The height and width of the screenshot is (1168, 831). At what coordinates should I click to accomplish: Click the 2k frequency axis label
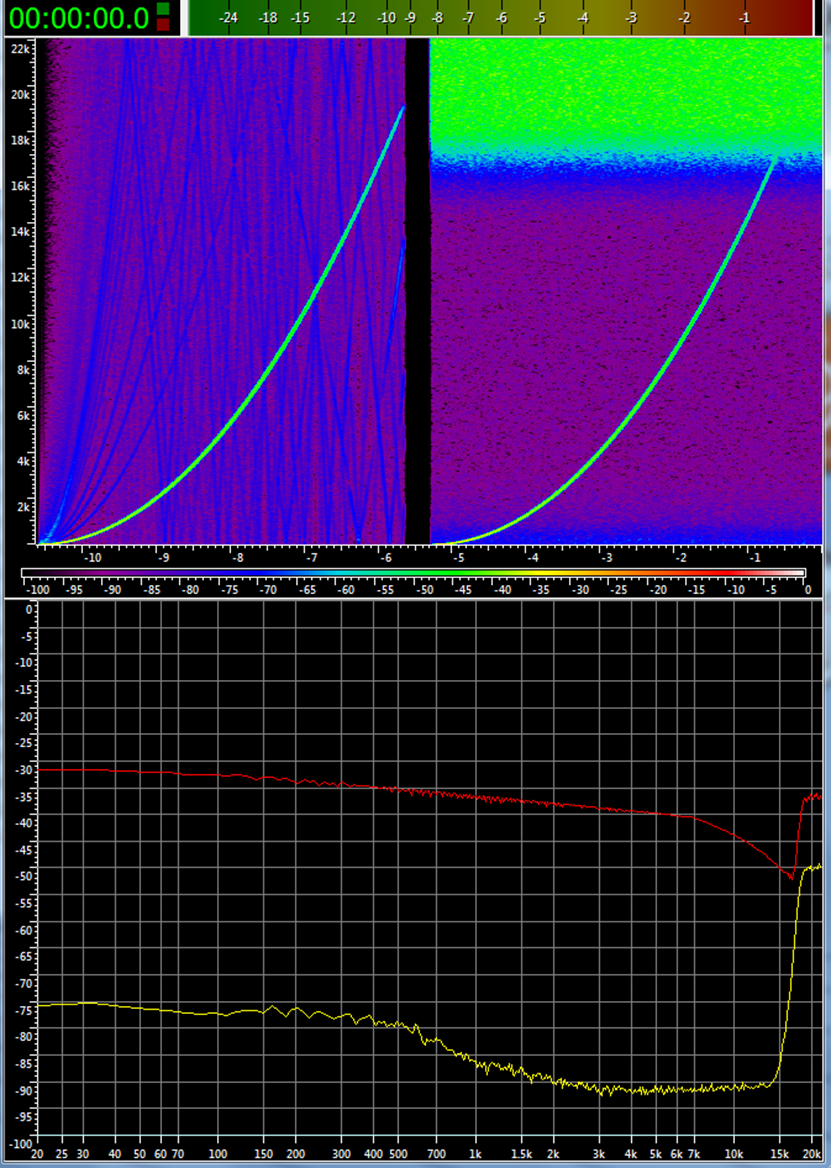(x=24, y=509)
